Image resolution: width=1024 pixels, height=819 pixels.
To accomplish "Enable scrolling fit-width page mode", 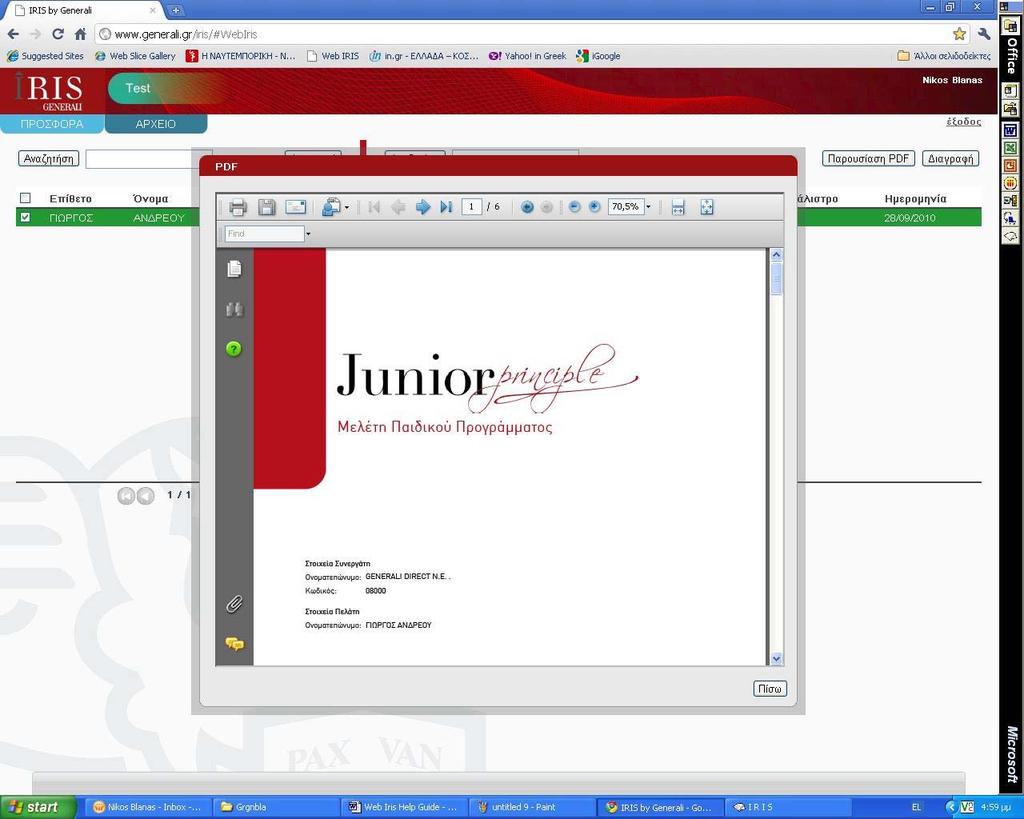I will 678,208.
